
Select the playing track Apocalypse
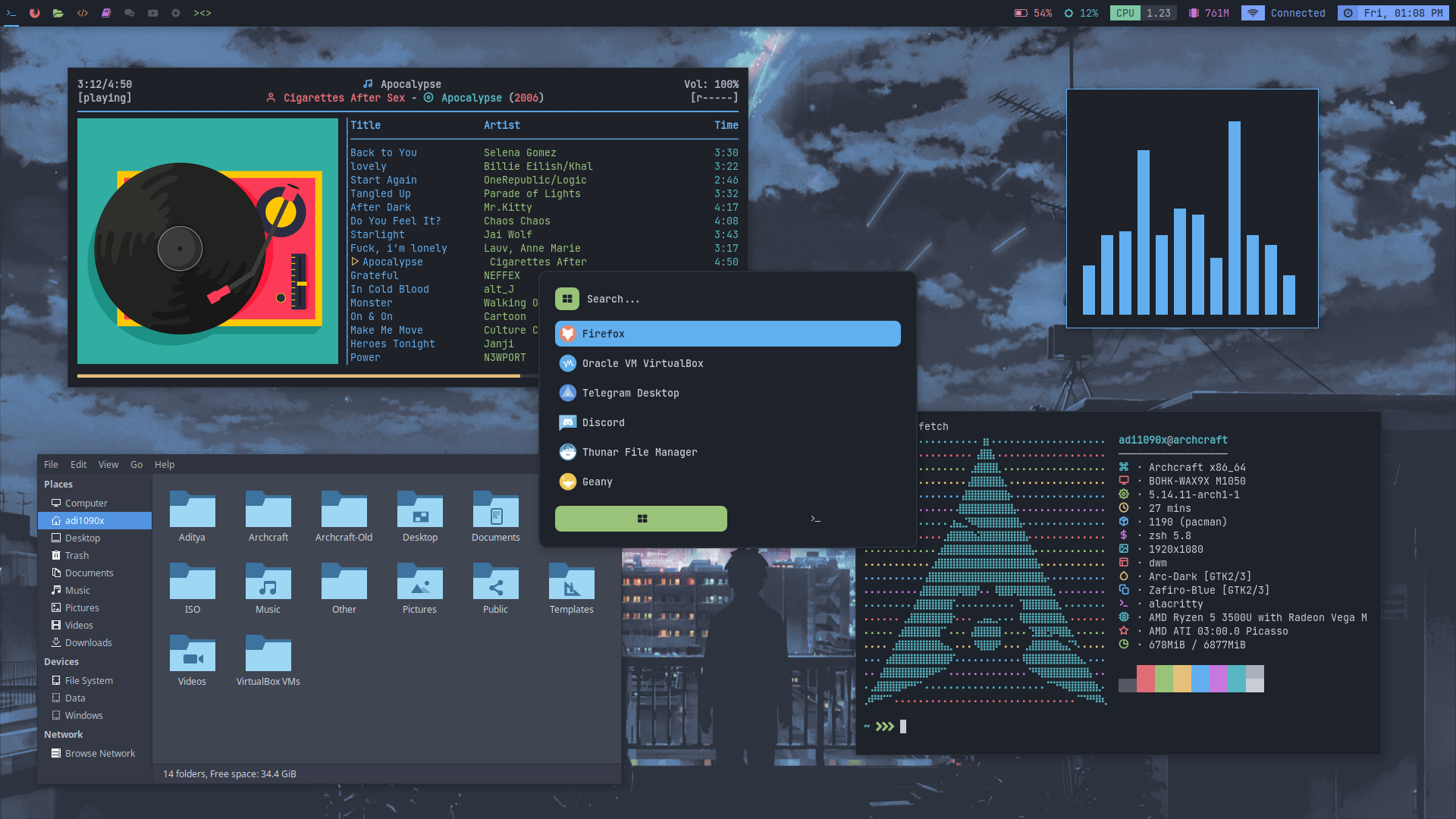click(393, 261)
